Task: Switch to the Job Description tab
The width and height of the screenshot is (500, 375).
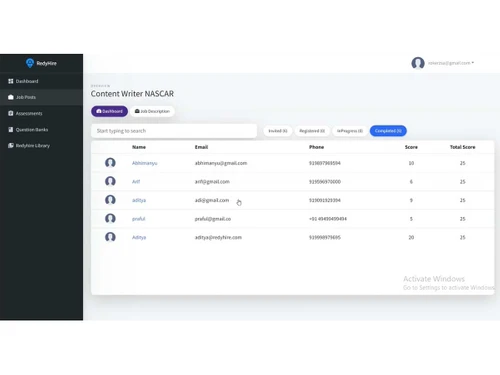Action: 152,111
